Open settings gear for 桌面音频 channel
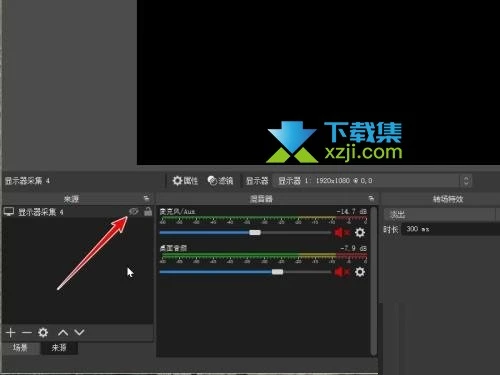Viewport: 500px width, 375px height. click(x=360, y=272)
